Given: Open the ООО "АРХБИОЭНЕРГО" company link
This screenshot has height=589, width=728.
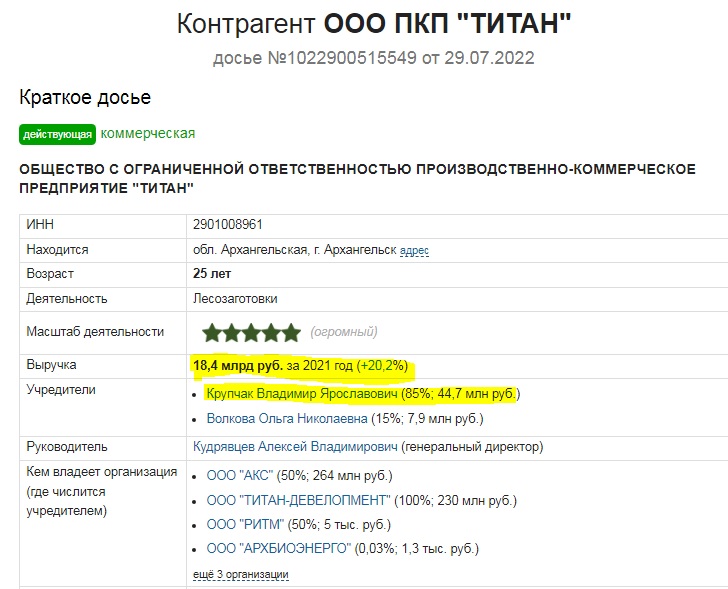Looking at the screenshot, I should (x=278, y=549).
